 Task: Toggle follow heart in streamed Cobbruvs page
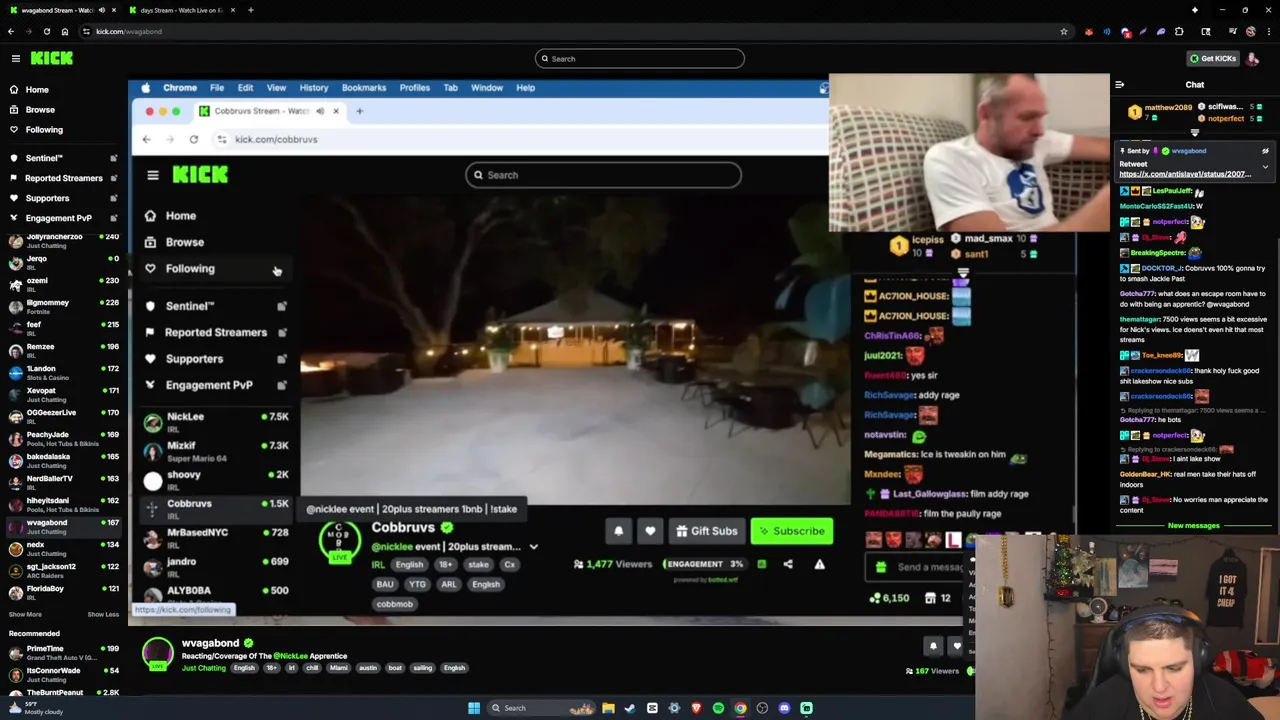[x=650, y=531]
